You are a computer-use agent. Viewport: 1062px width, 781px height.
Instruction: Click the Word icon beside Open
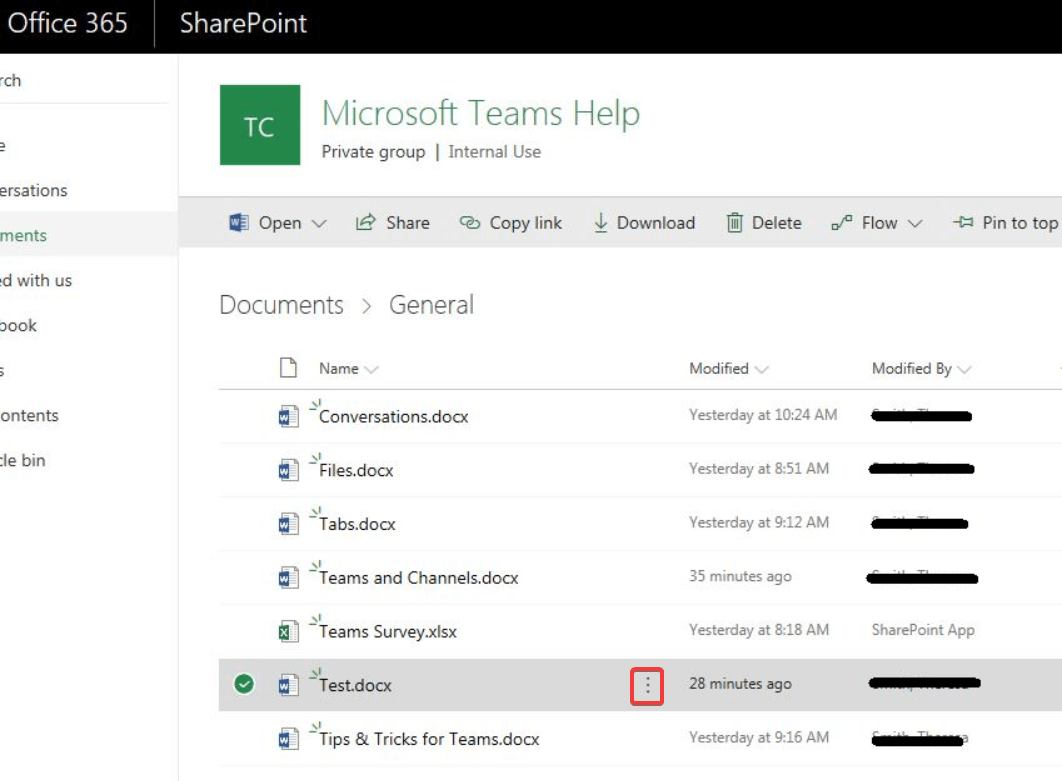(238, 222)
